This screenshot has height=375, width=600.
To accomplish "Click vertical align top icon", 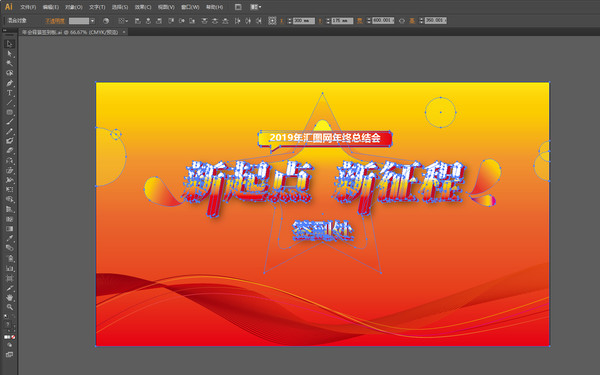I will point(171,21).
